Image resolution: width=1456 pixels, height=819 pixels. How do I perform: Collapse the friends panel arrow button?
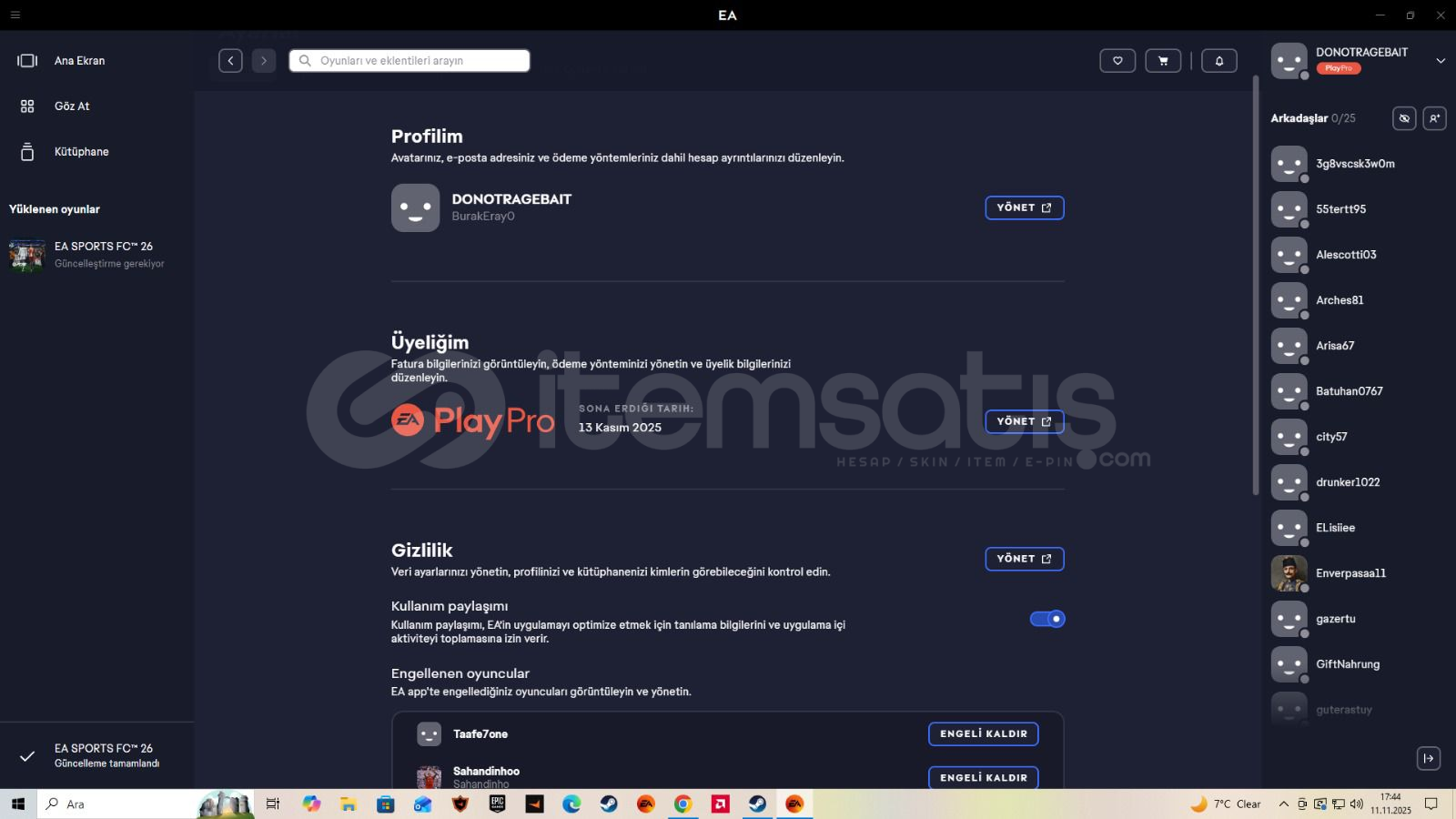click(x=1429, y=758)
